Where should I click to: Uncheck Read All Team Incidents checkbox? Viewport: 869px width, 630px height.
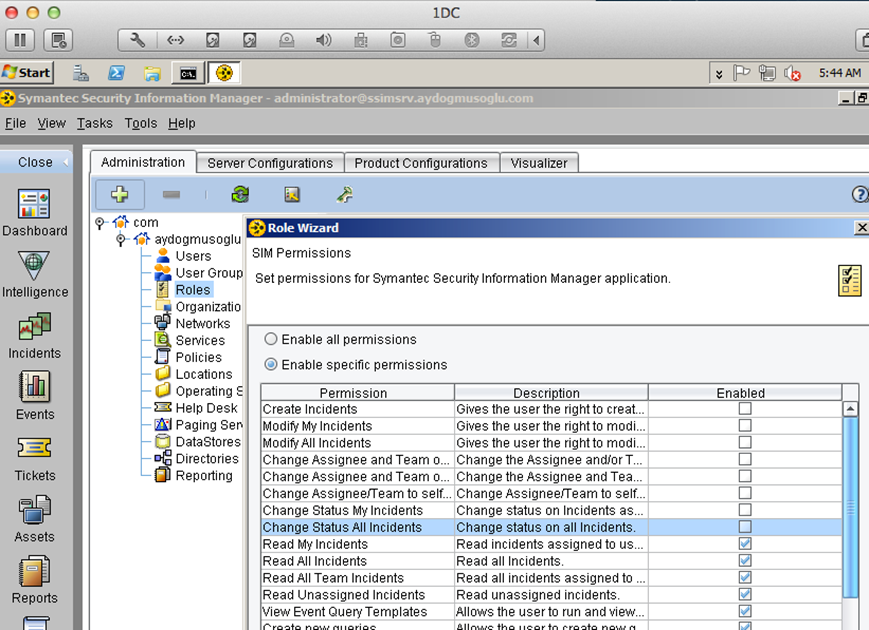745,577
